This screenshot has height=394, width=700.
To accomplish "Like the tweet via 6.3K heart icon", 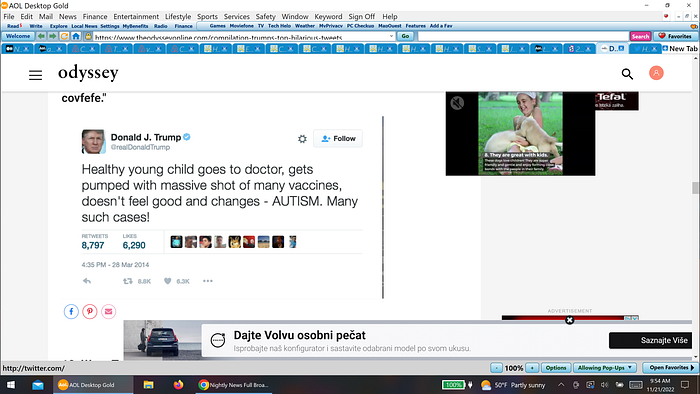I will pyautogui.click(x=167, y=281).
